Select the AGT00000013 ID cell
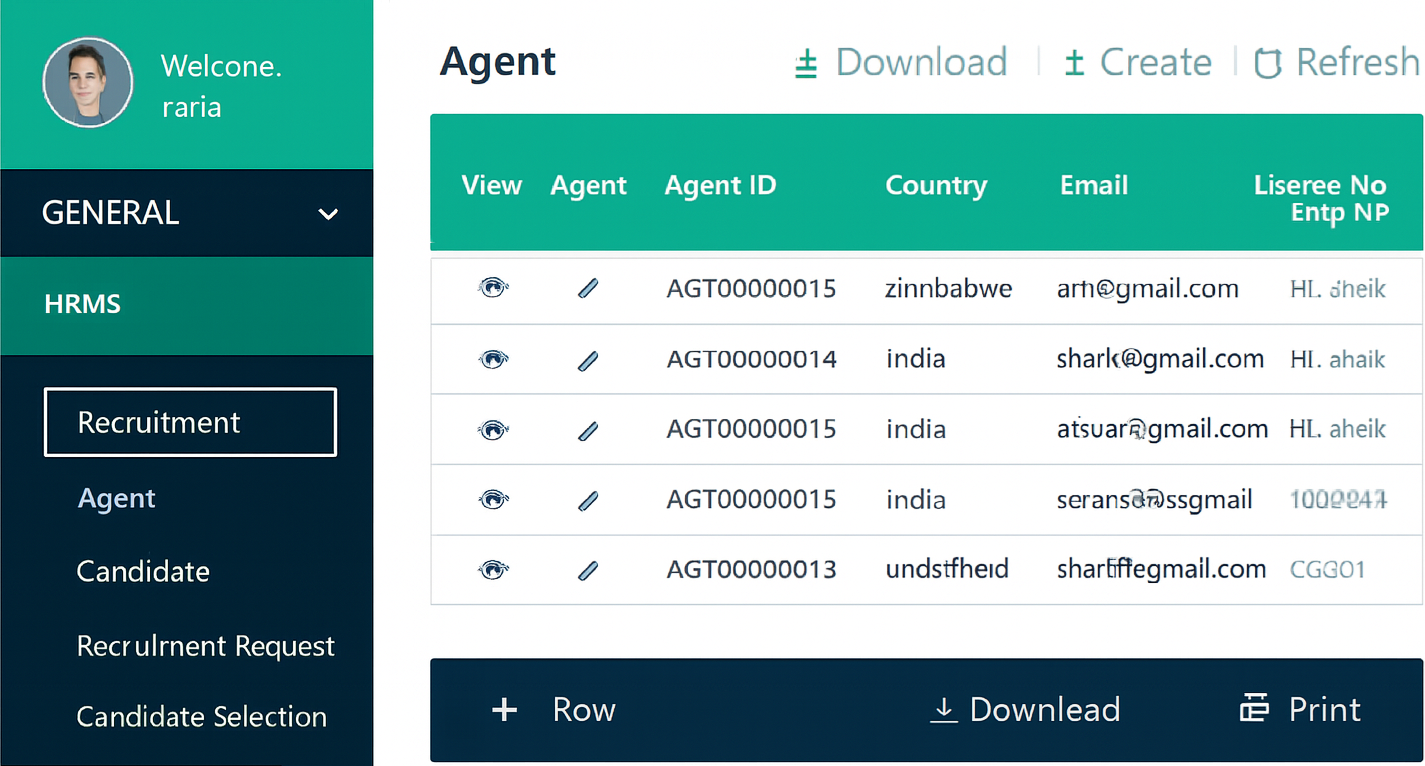Viewport: 1425px width, 766px height. (x=752, y=570)
